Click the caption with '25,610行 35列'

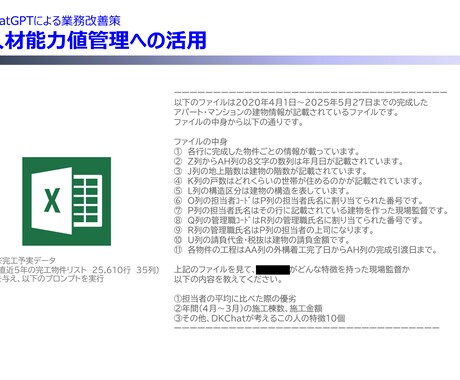80,270
